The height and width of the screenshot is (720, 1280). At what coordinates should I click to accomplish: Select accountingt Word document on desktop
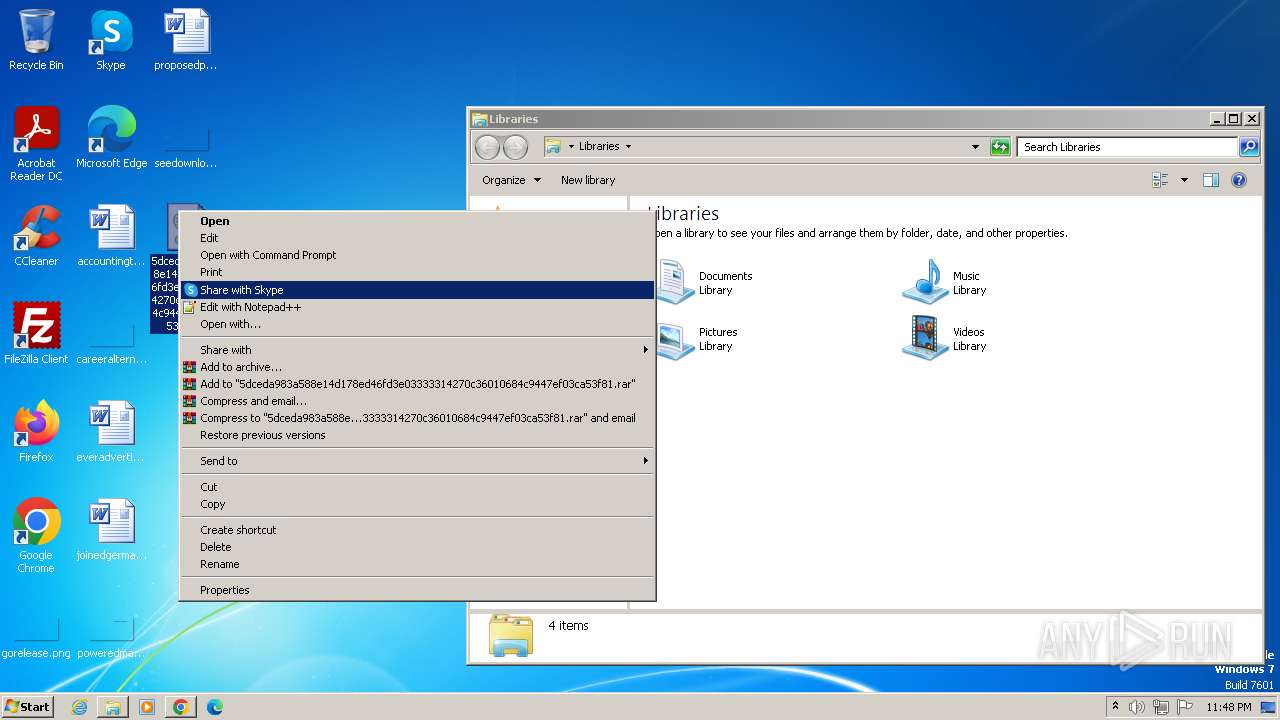(x=111, y=236)
